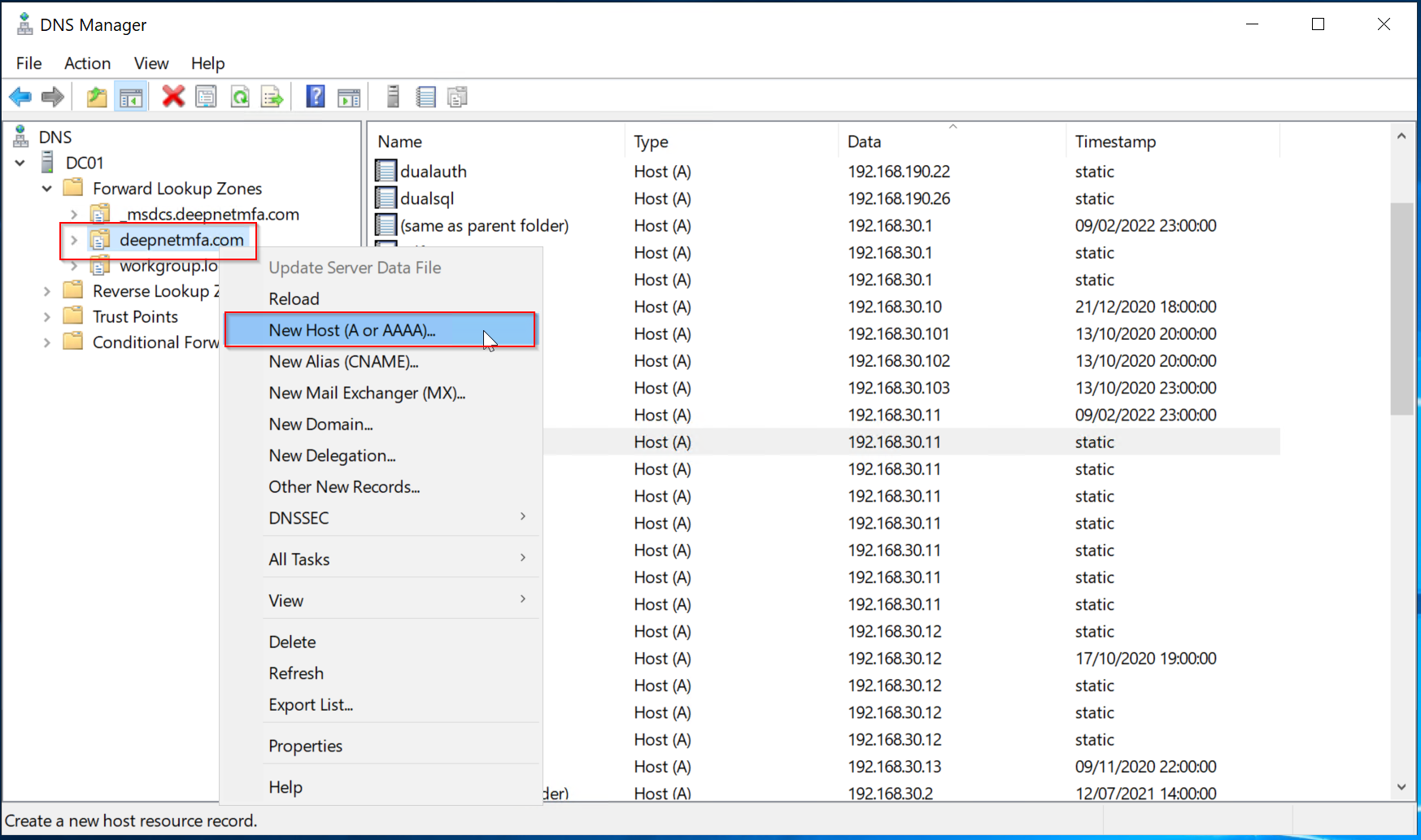Toggle Show/Hide Action Pane toolbar button
This screenshot has width=1421, height=840.
point(349,98)
